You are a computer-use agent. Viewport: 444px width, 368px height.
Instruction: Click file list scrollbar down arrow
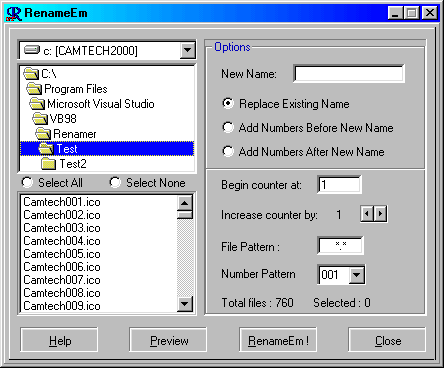[x=184, y=304]
